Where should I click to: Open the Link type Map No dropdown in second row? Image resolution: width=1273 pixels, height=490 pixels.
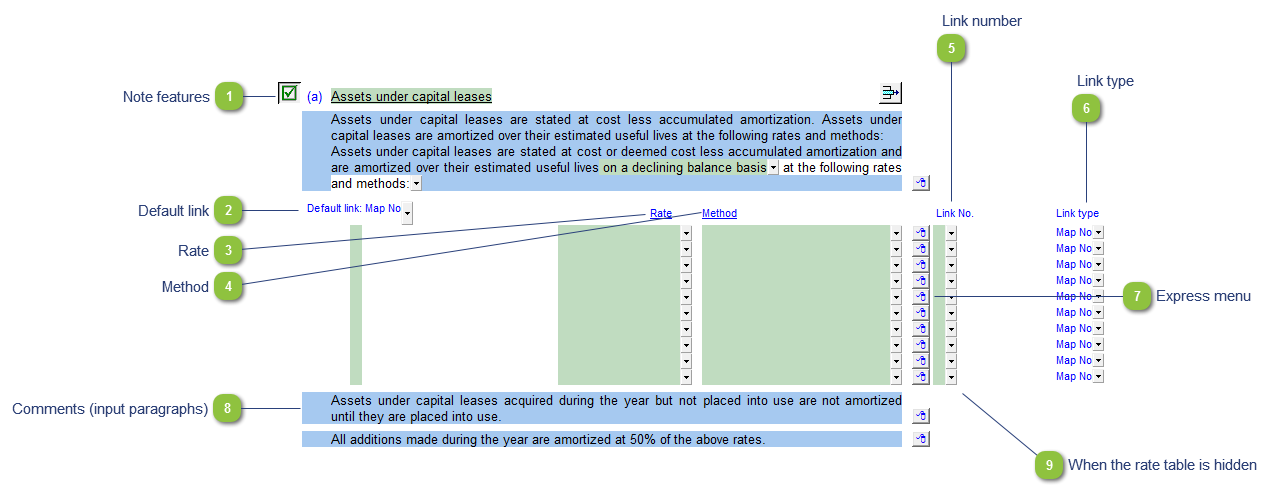[1098, 249]
